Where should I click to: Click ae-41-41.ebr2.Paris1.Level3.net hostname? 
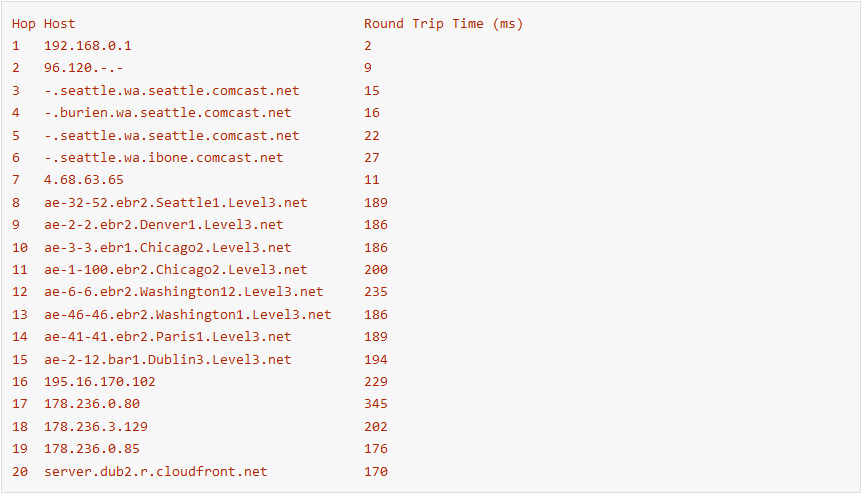[x=167, y=337]
